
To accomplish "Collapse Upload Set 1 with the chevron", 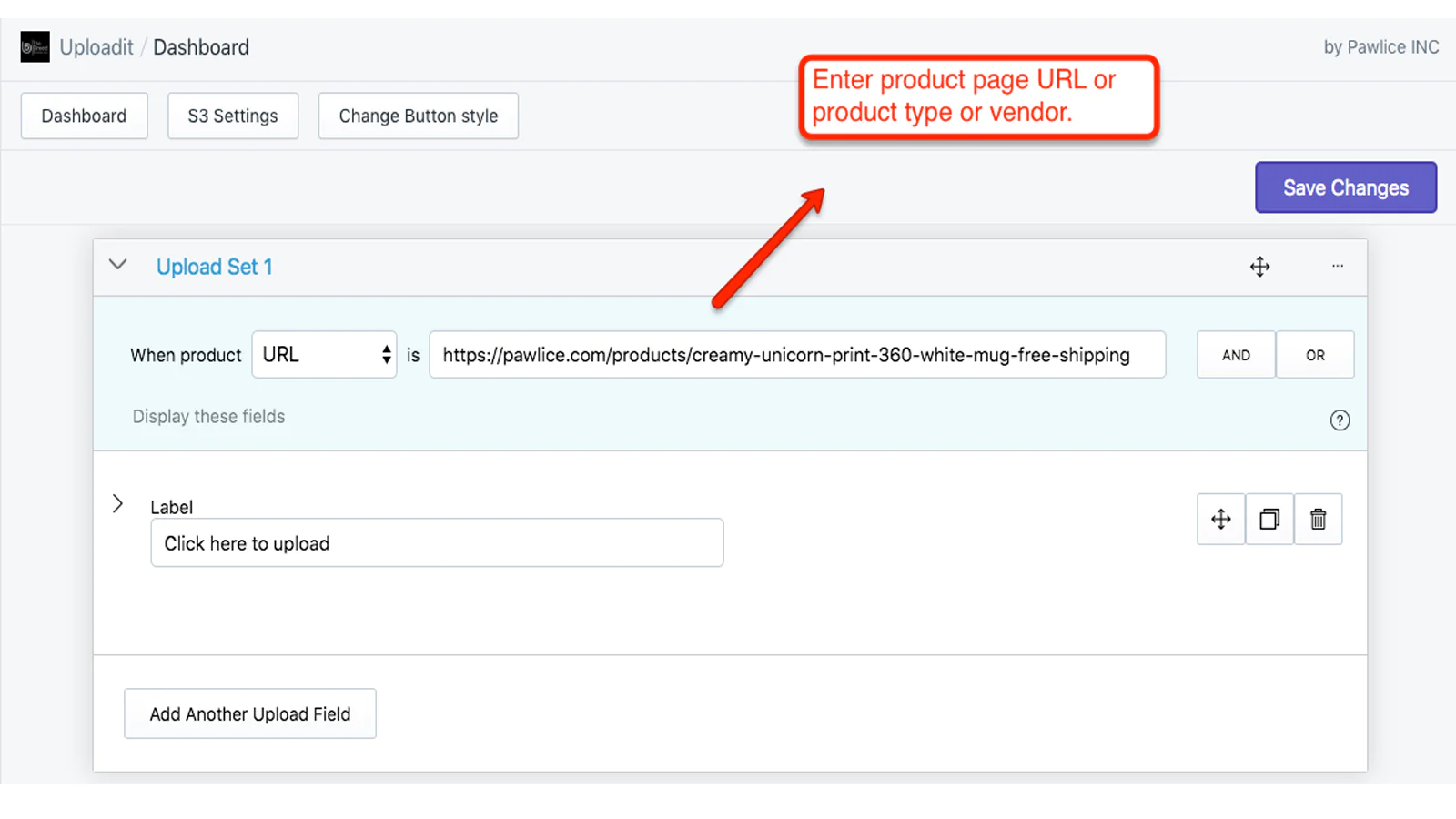I will [x=118, y=265].
